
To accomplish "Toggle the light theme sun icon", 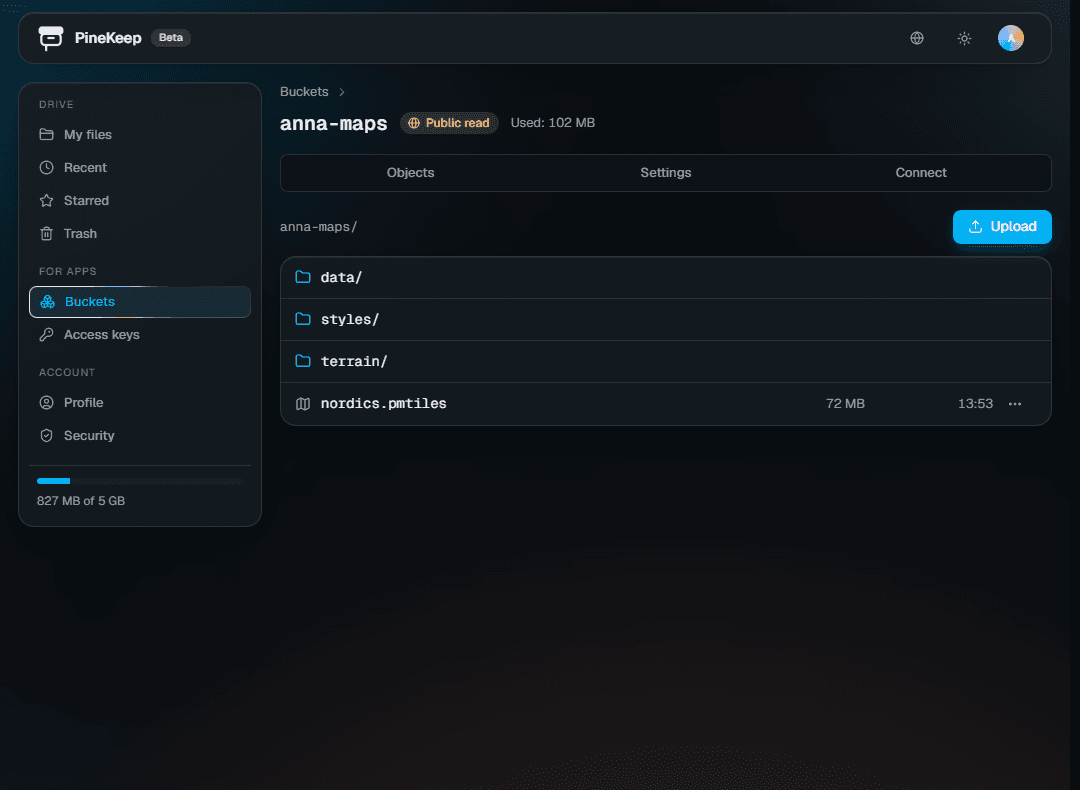I will tap(964, 38).
